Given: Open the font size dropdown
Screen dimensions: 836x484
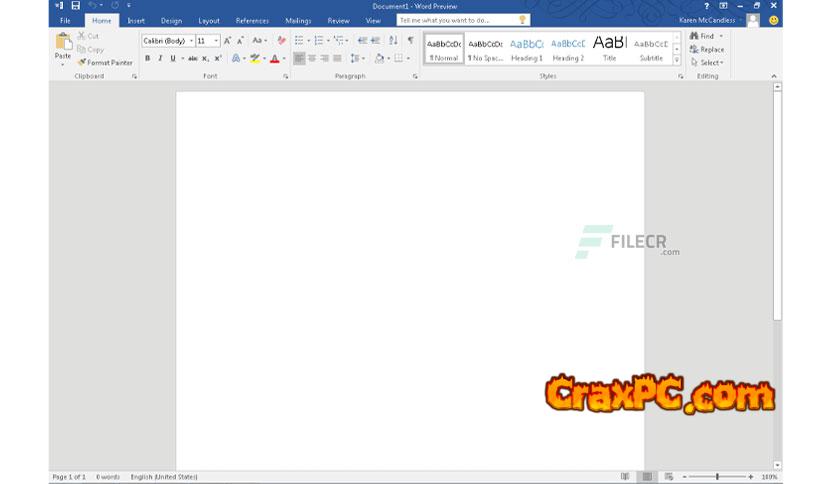Looking at the screenshot, I should pos(216,41).
